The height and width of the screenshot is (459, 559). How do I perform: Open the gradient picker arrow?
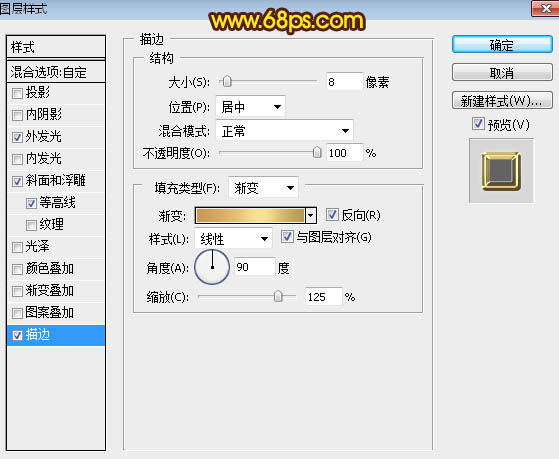pos(311,215)
